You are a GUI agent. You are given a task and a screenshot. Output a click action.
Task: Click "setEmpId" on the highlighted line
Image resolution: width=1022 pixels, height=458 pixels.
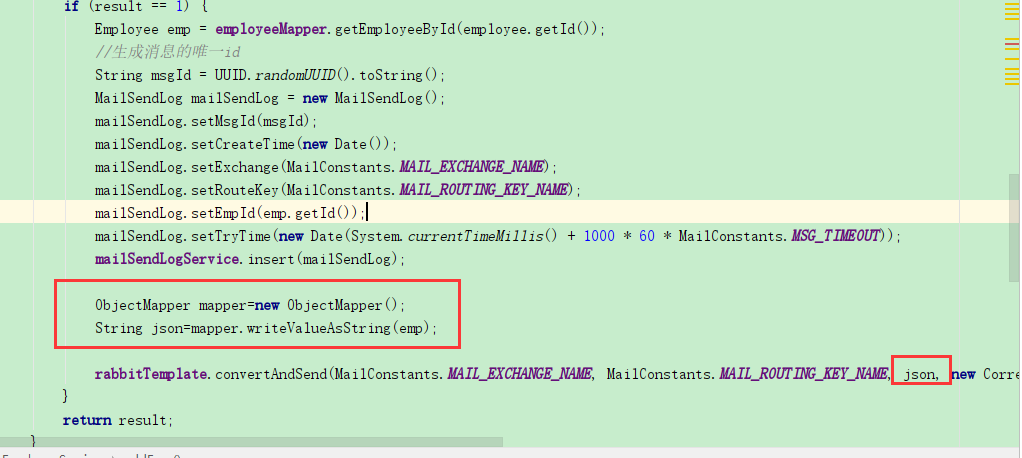click(224, 213)
